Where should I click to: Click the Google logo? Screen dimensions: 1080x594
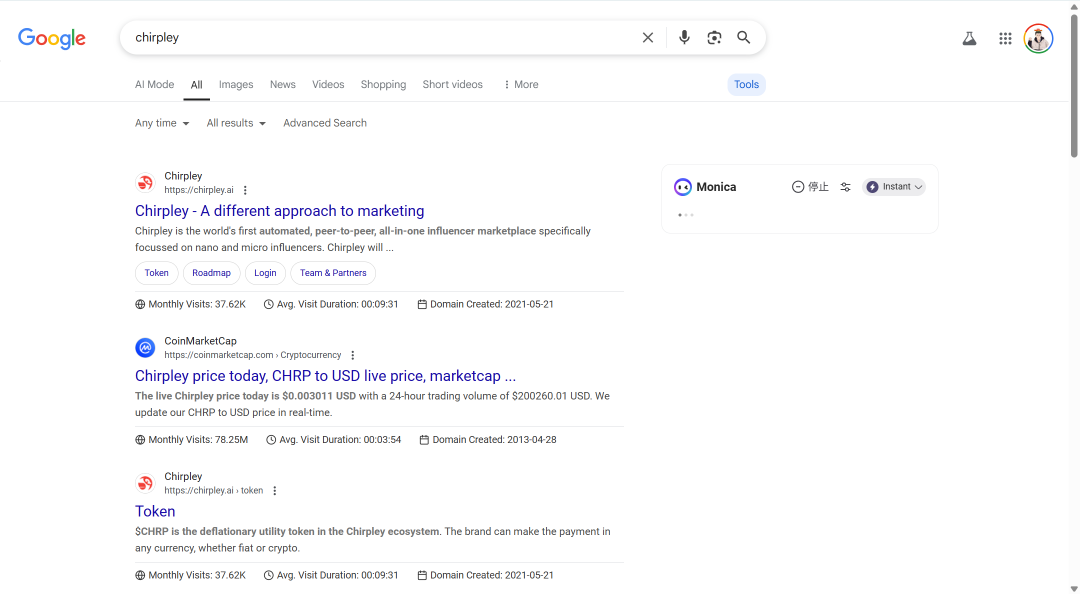[52, 39]
